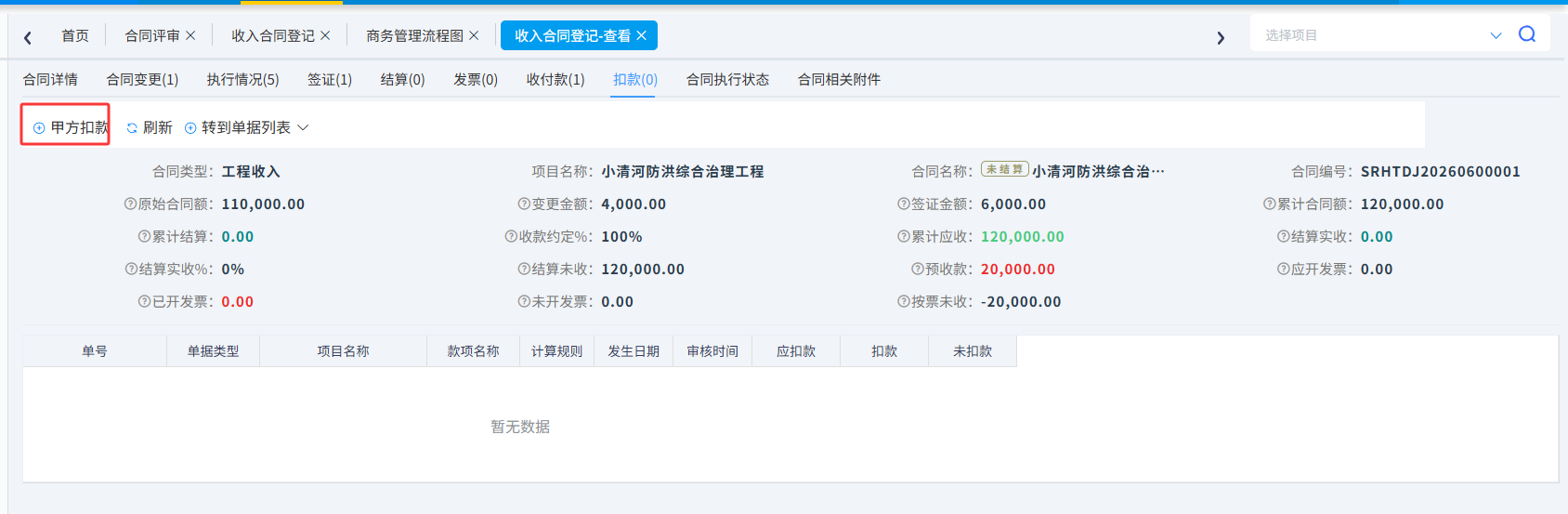1568x514 pixels.
Task: Open the 签证(1) sub-tab
Action: coord(330,80)
